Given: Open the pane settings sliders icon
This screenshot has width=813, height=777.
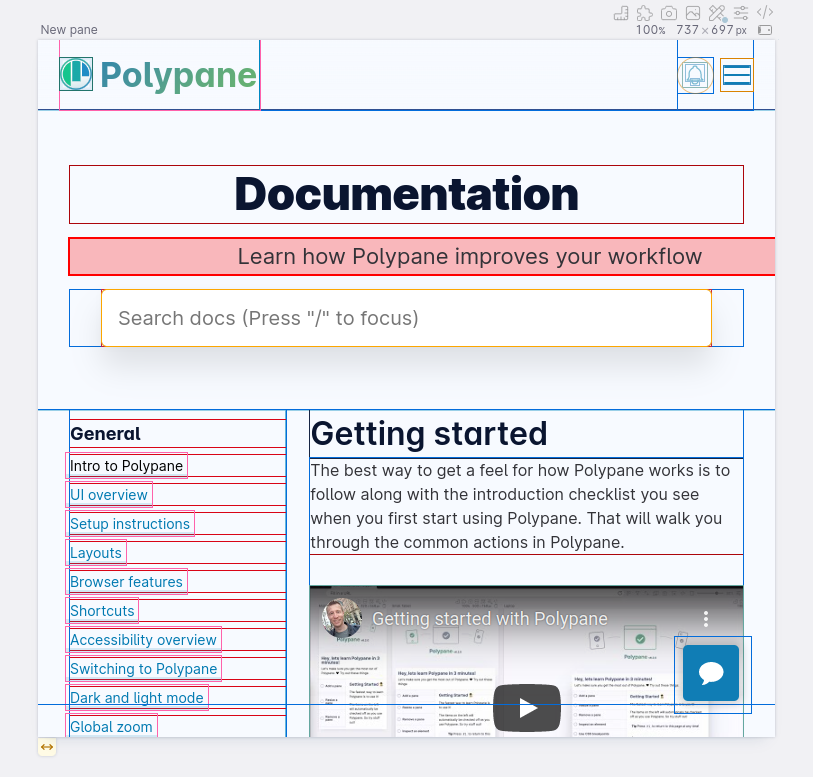Looking at the screenshot, I should (741, 13).
